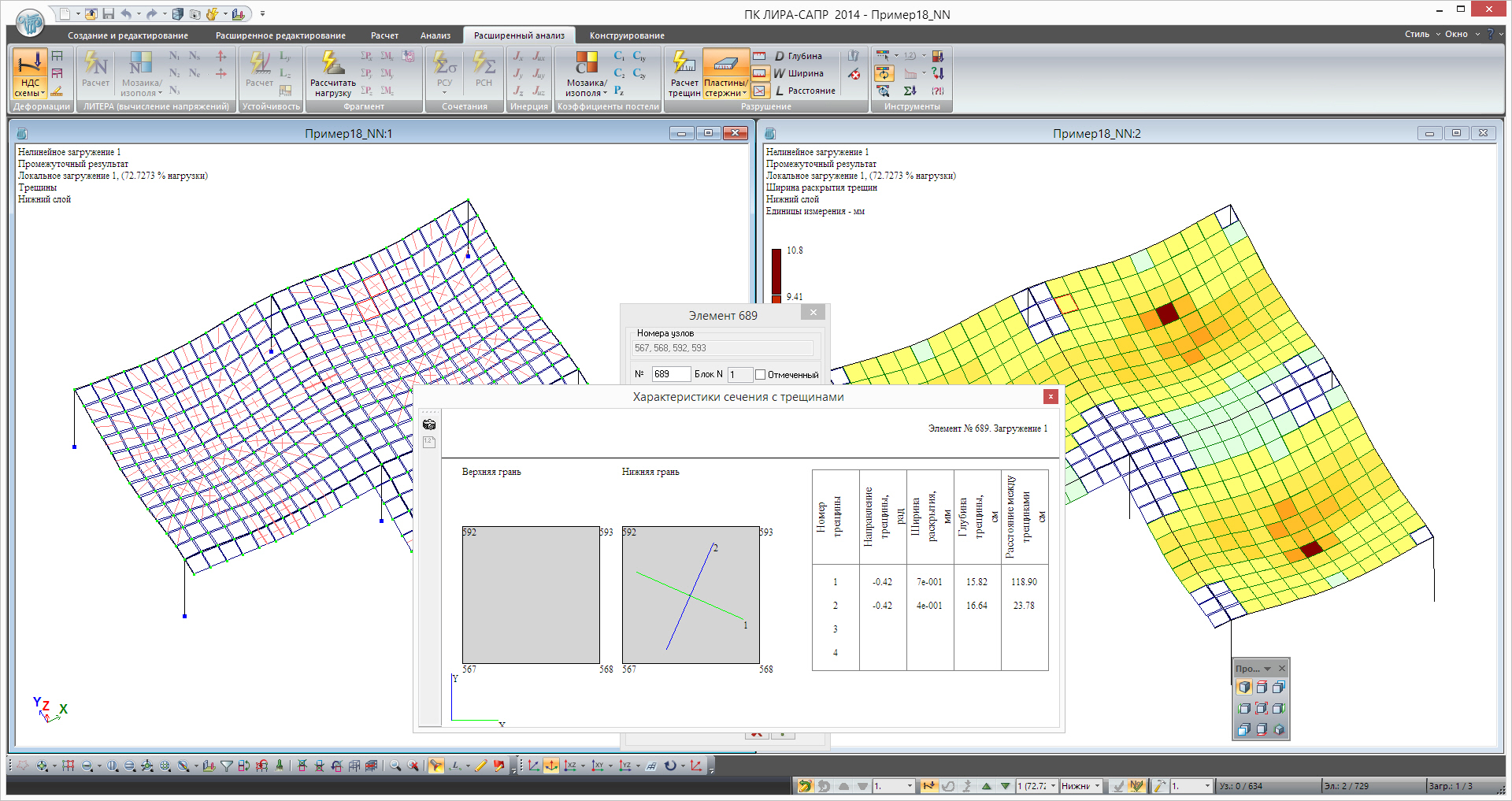1512x801 pixels.
Task: Click the filter funnel icon in bottom toolbar
Action: (227, 766)
